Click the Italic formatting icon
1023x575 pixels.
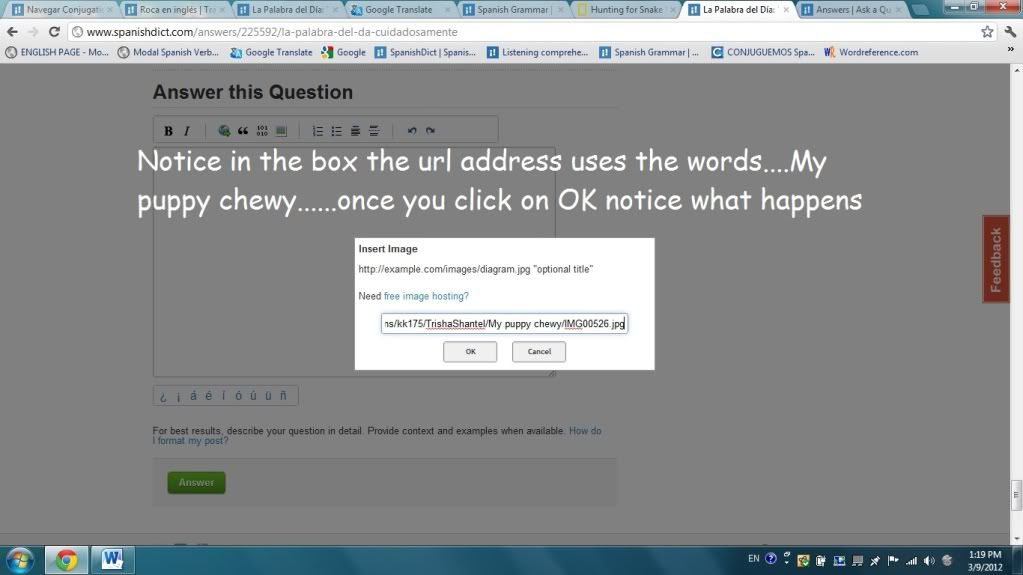[x=186, y=131]
